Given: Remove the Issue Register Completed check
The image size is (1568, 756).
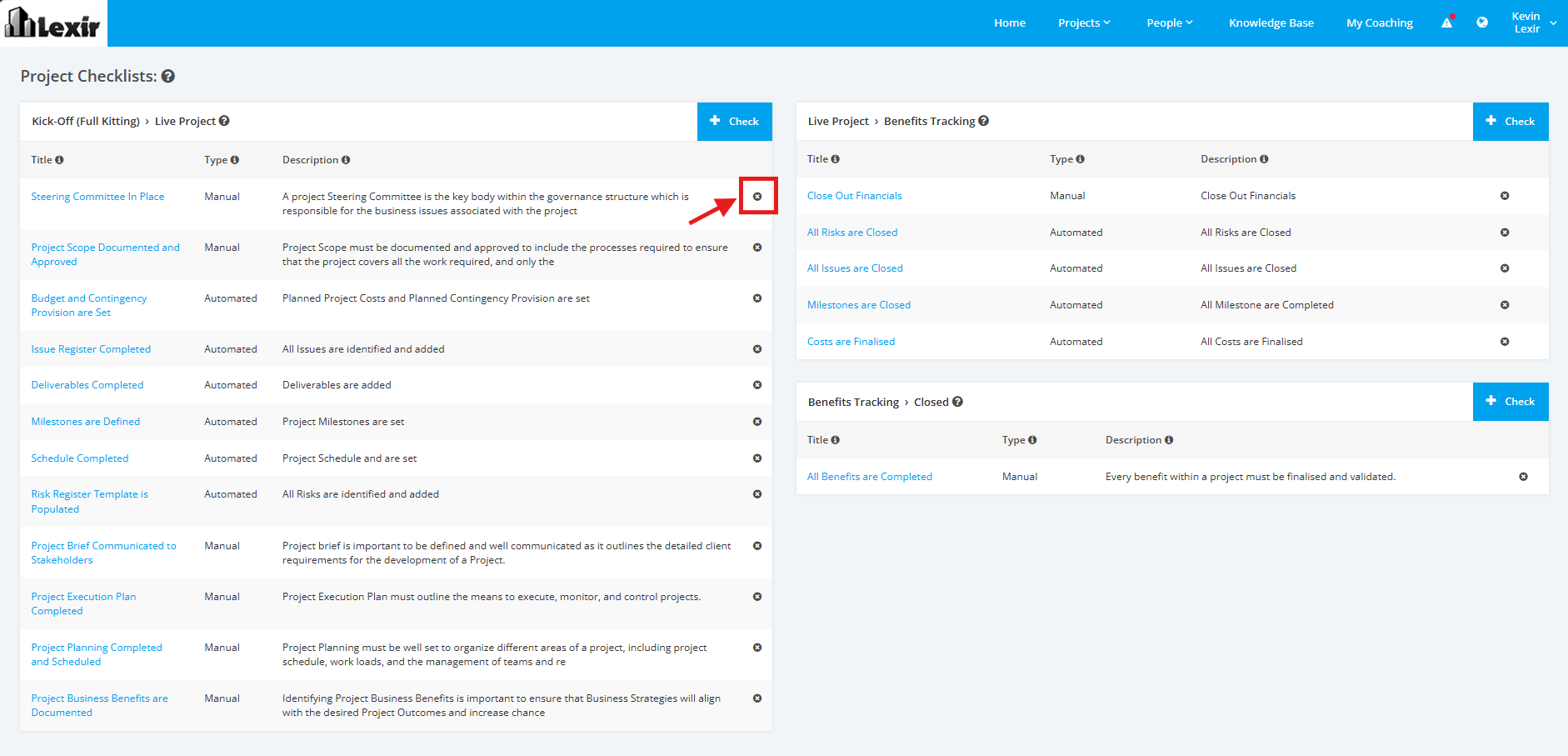Looking at the screenshot, I should [x=757, y=349].
